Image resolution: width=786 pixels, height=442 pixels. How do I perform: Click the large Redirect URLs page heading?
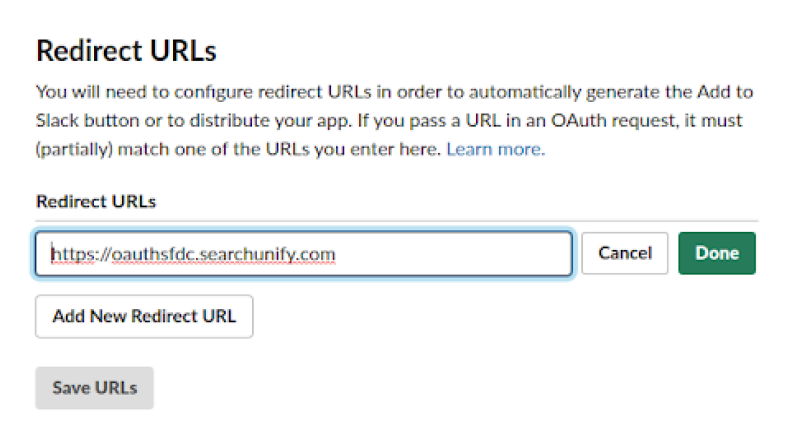click(x=126, y=50)
